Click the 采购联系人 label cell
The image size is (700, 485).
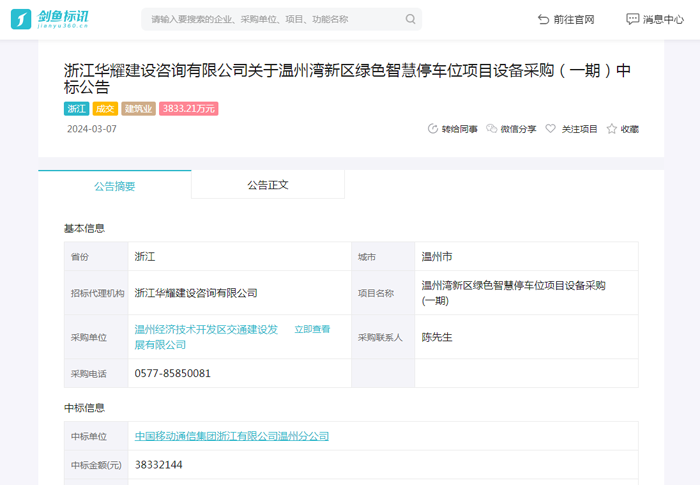click(x=383, y=337)
